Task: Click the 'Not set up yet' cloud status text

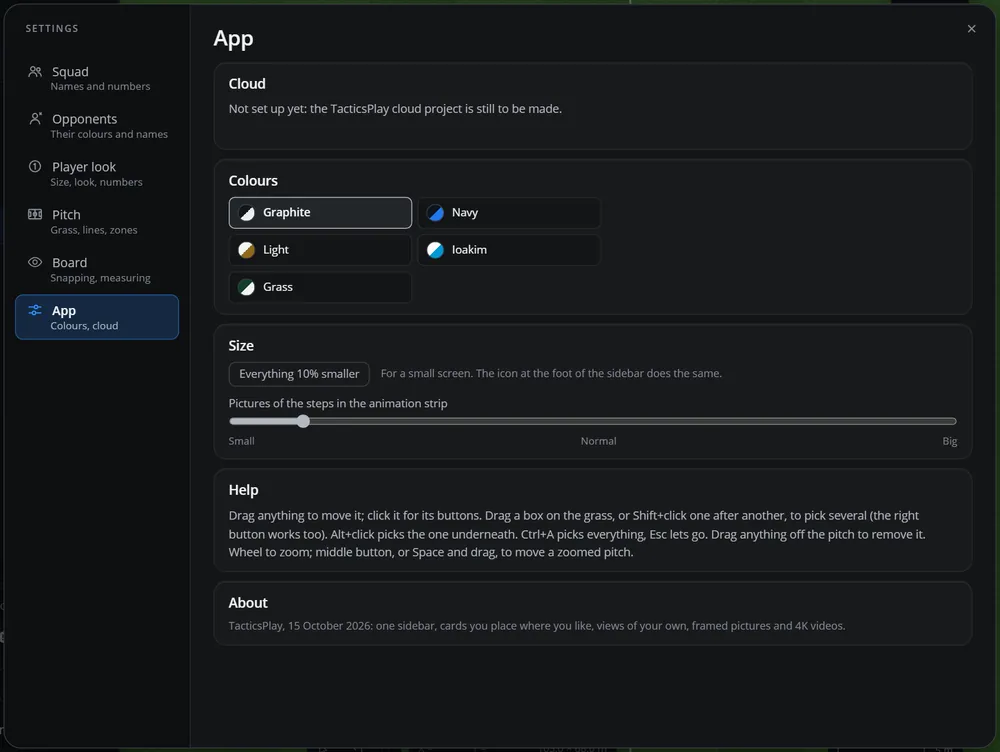Action: [395, 109]
